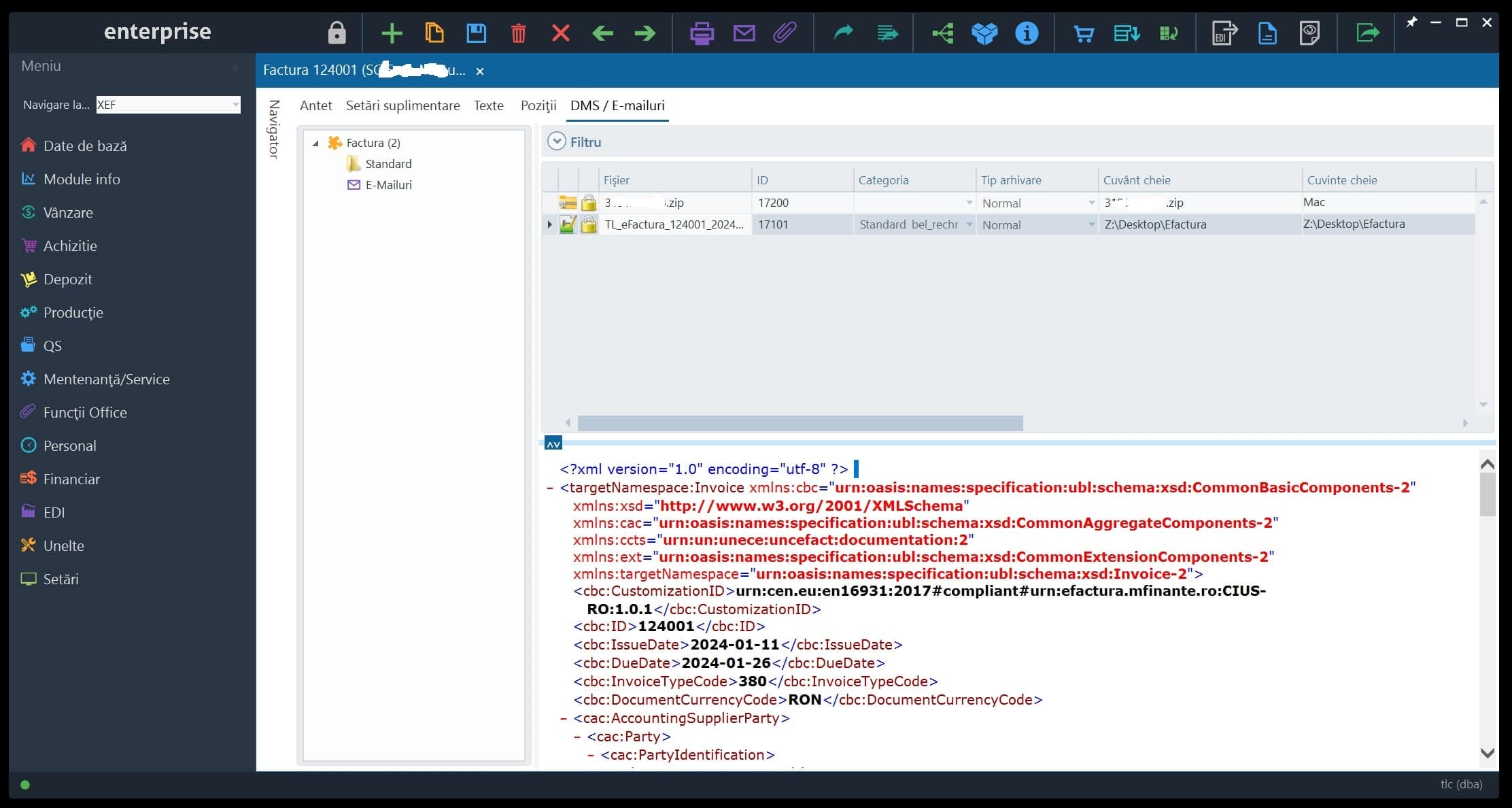Viewport: 1512px width, 808px height.
Task: Click the blue Save floppy icon
Action: click(477, 33)
